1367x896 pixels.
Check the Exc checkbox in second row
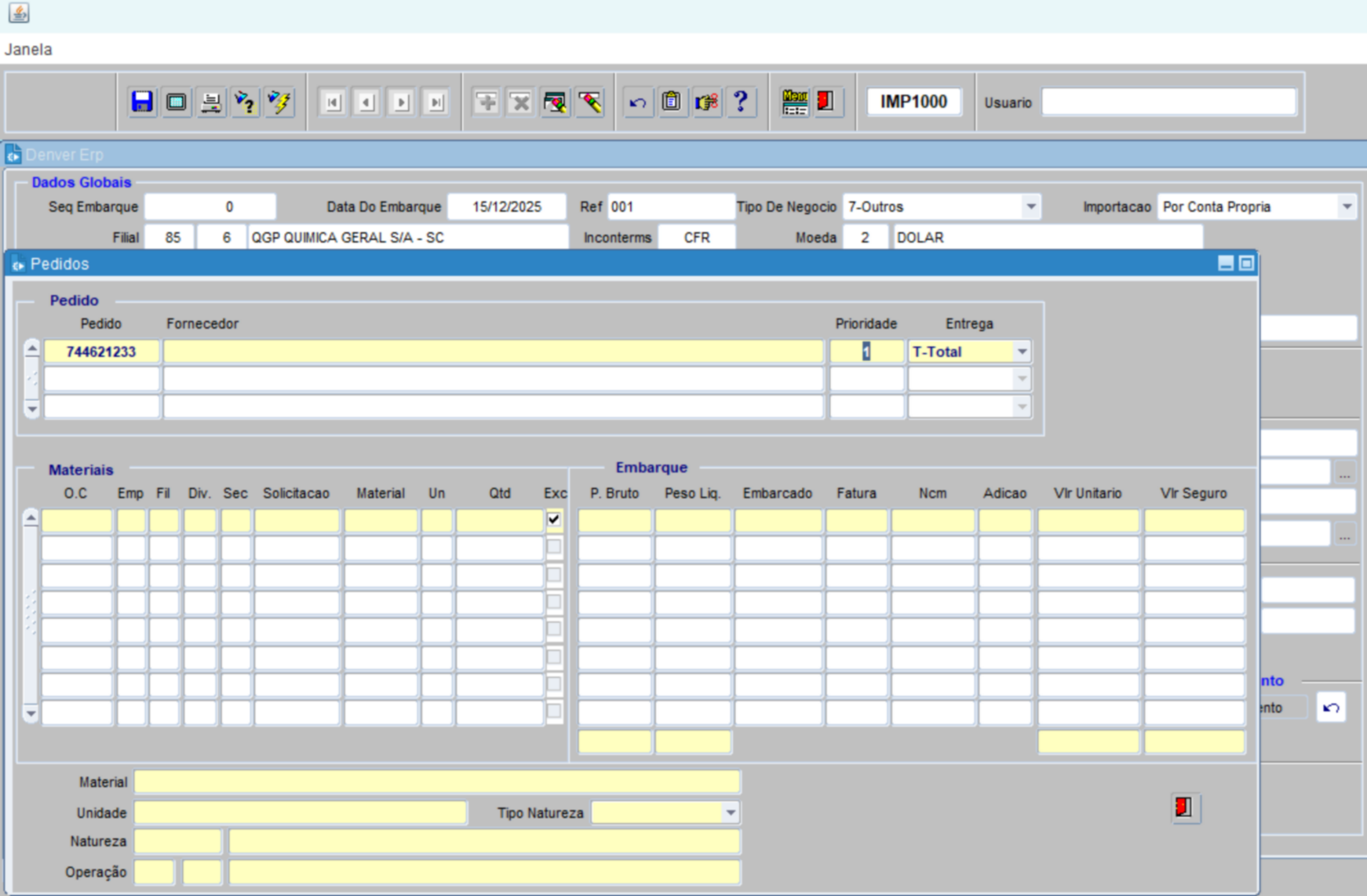coord(554,547)
